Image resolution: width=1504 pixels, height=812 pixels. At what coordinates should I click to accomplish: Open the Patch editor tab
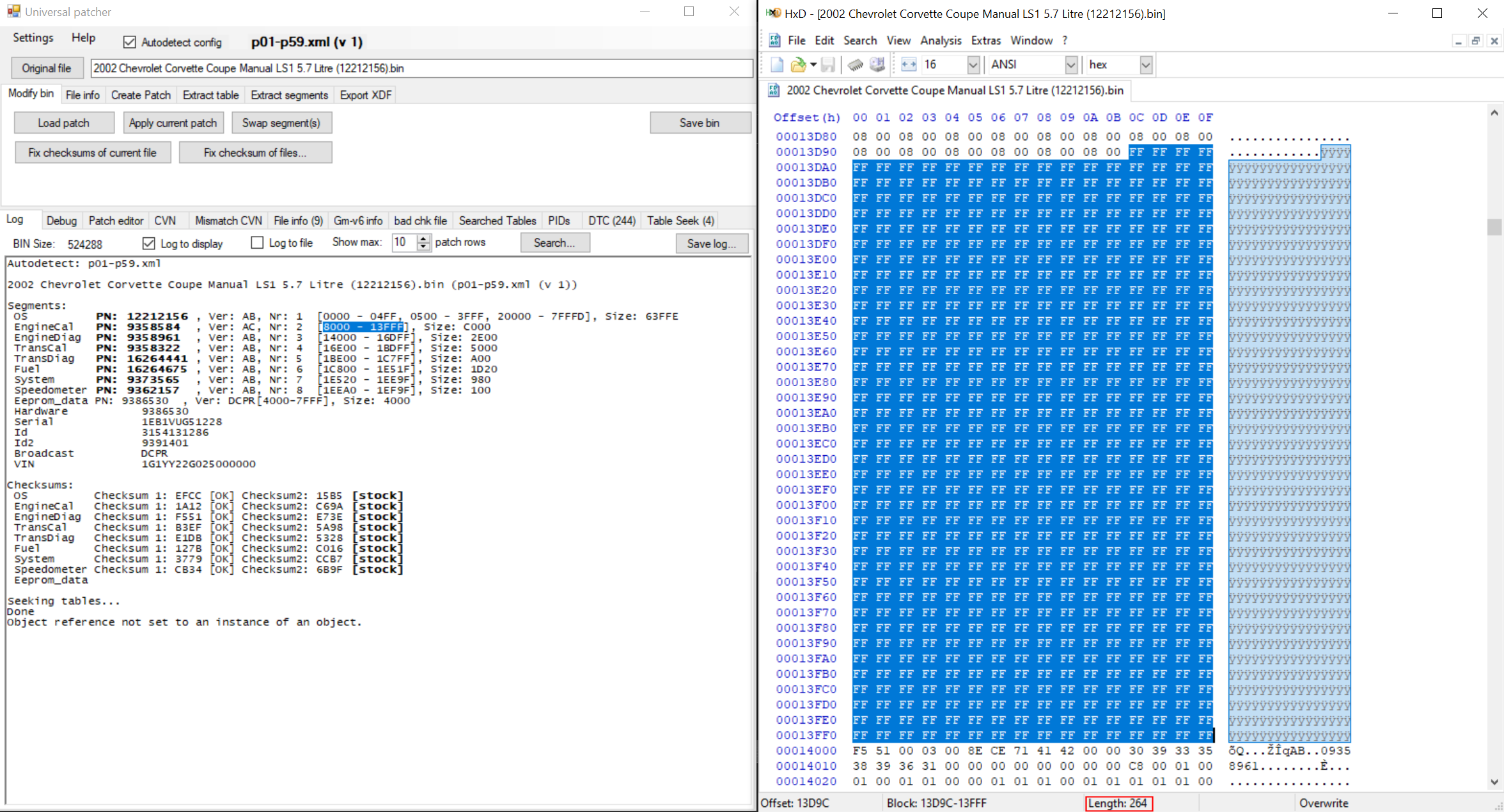coord(116,221)
